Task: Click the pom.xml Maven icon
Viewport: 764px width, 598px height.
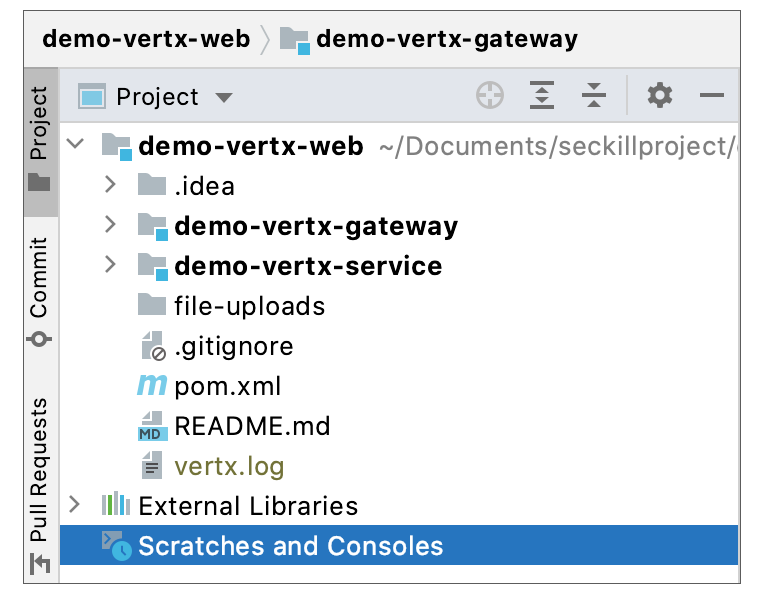Action: (151, 386)
